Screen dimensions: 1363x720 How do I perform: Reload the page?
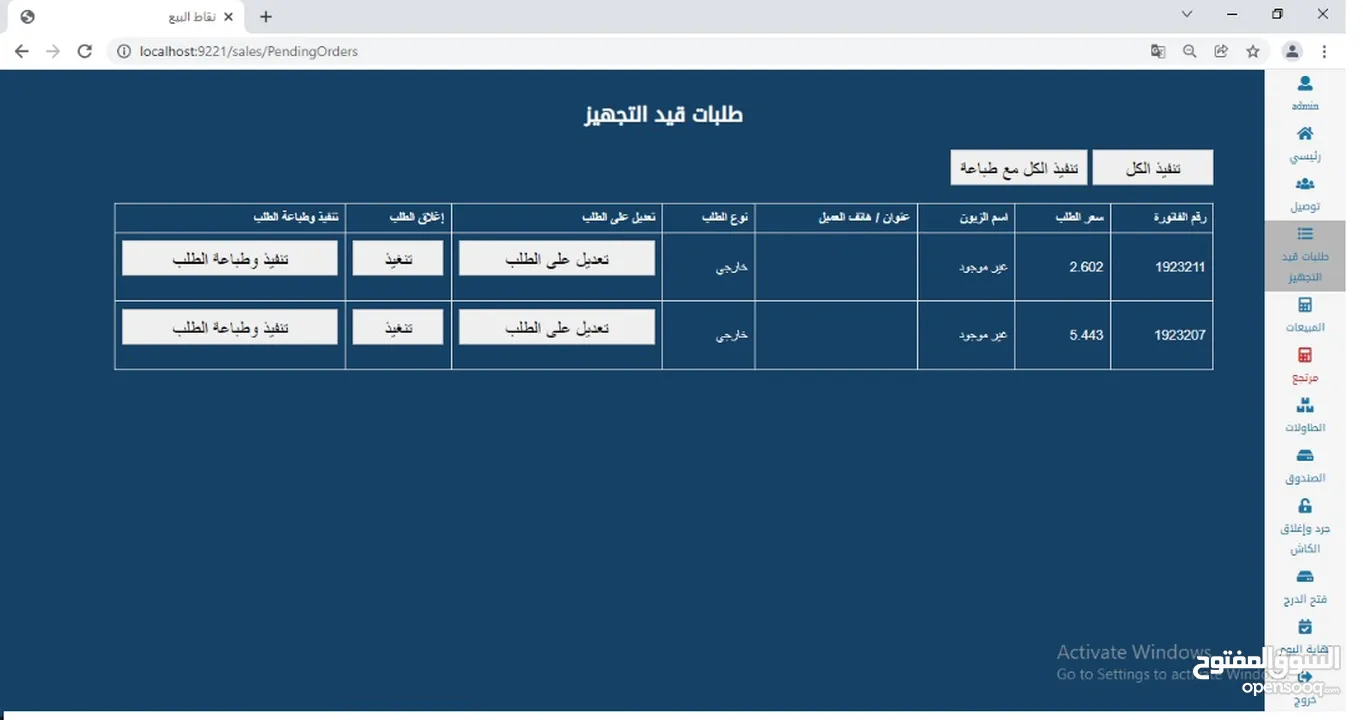pos(85,51)
